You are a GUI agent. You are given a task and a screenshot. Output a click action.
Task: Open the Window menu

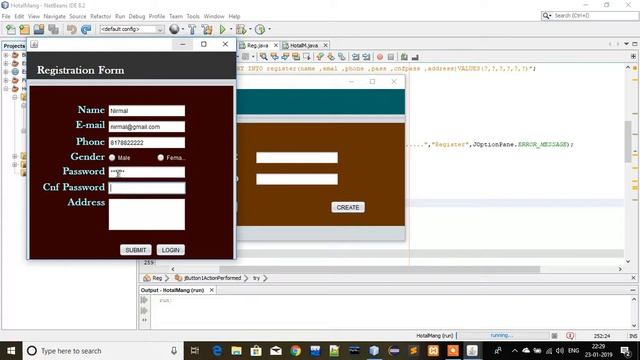214,16
